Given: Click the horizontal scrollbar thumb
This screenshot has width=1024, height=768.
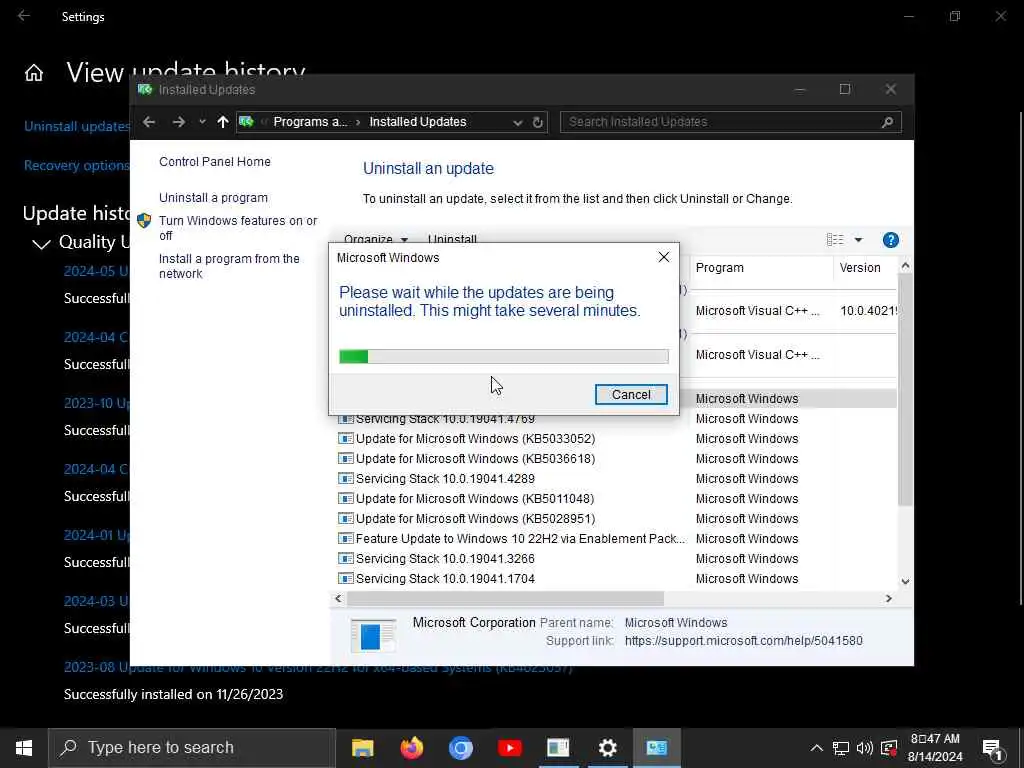Looking at the screenshot, I should coord(505,598).
